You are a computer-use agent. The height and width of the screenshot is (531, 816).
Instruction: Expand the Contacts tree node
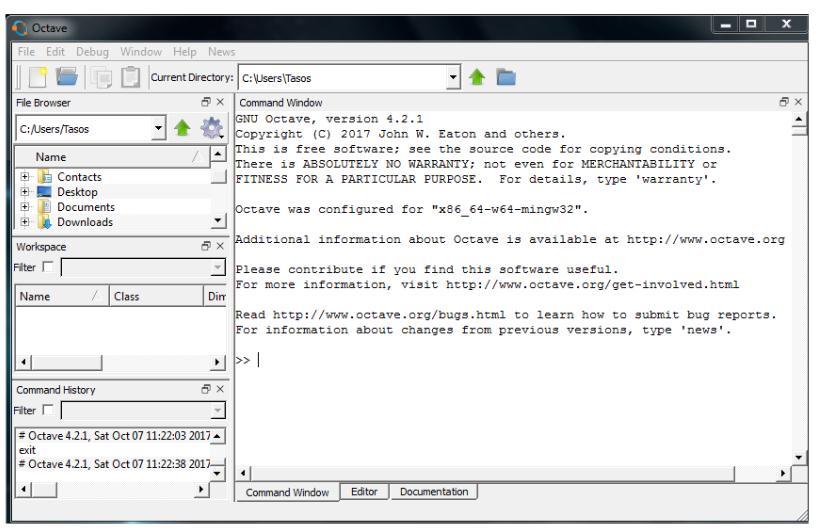[24, 176]
